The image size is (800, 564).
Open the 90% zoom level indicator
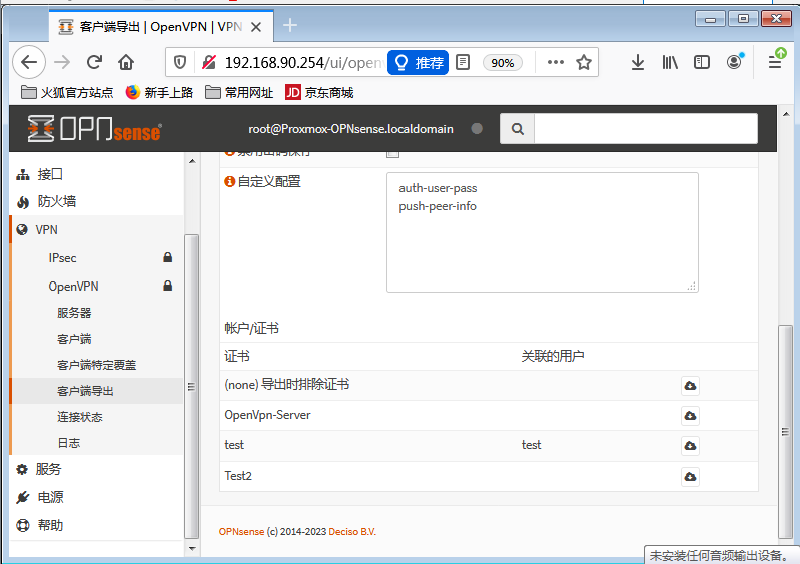pos(502,62)
